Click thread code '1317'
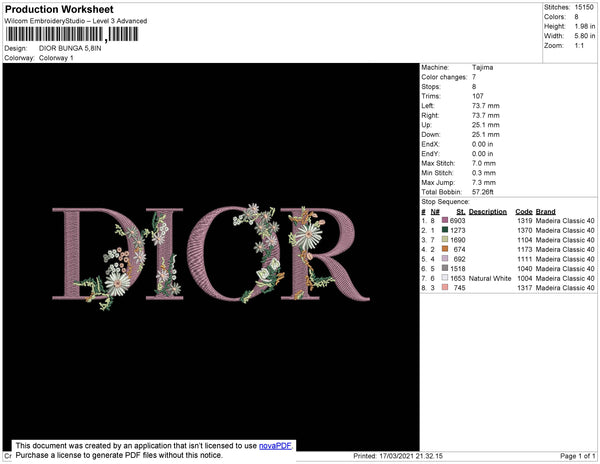The width and height of the screenshot is (600, 464). [525, 288]
